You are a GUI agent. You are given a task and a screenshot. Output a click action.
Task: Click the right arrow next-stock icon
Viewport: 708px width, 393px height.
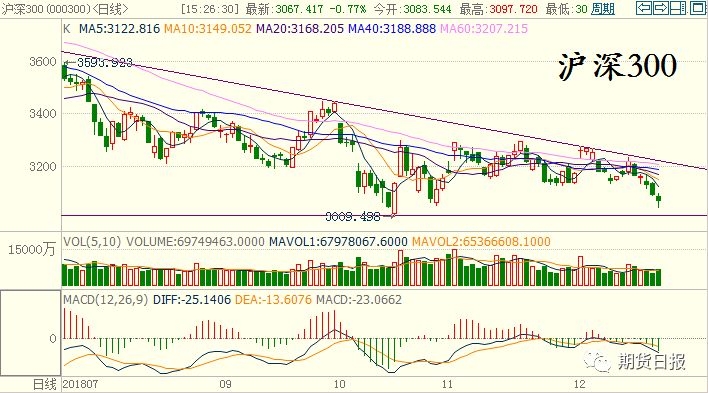click(x=661, y=8)
